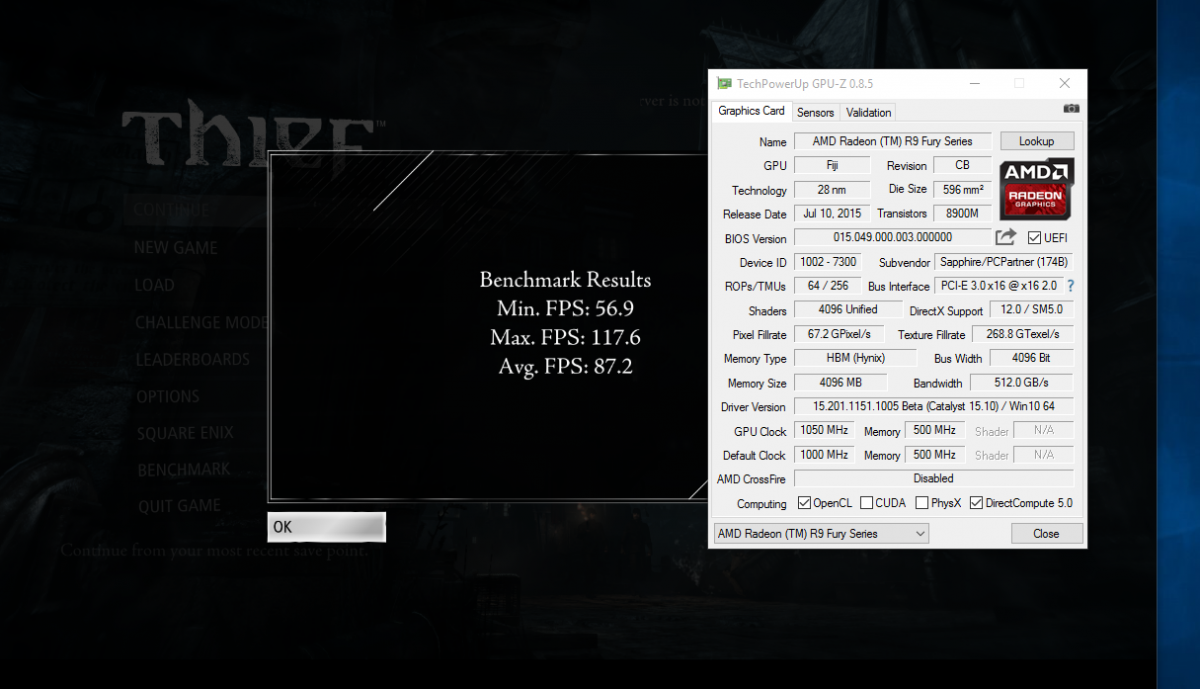Toggle the DirectCompute 5.0 checkbox
Screen dimensions: 1200x689
tap(976, 503)
